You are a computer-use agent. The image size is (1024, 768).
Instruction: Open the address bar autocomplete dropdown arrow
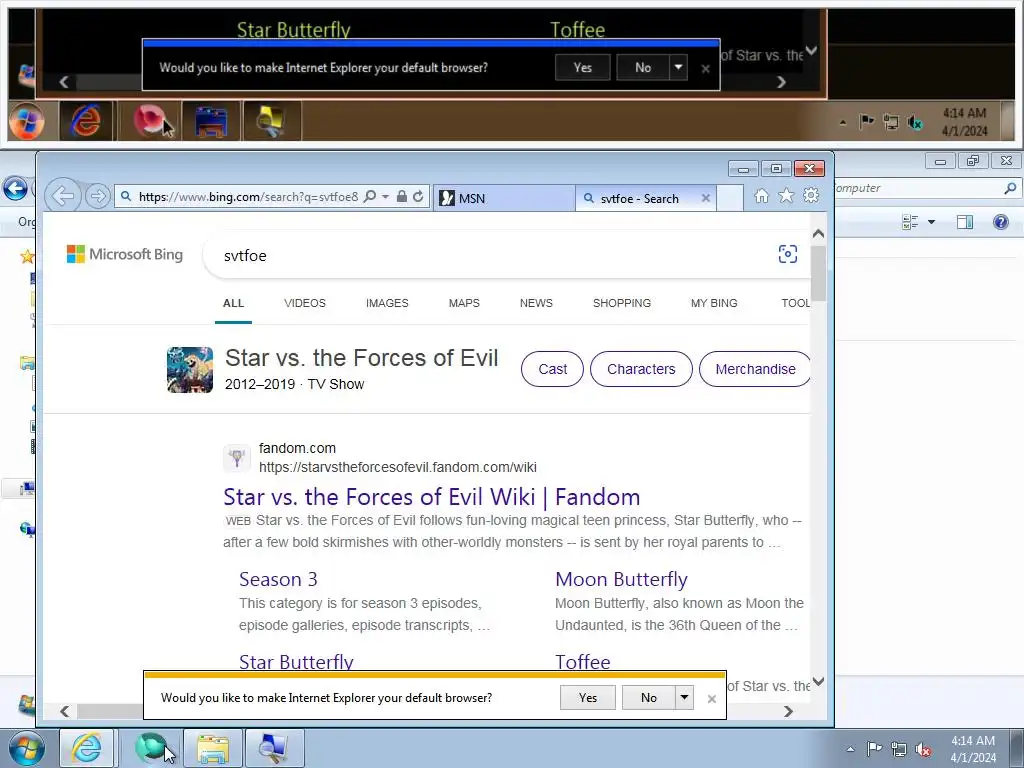pos(385,197)
